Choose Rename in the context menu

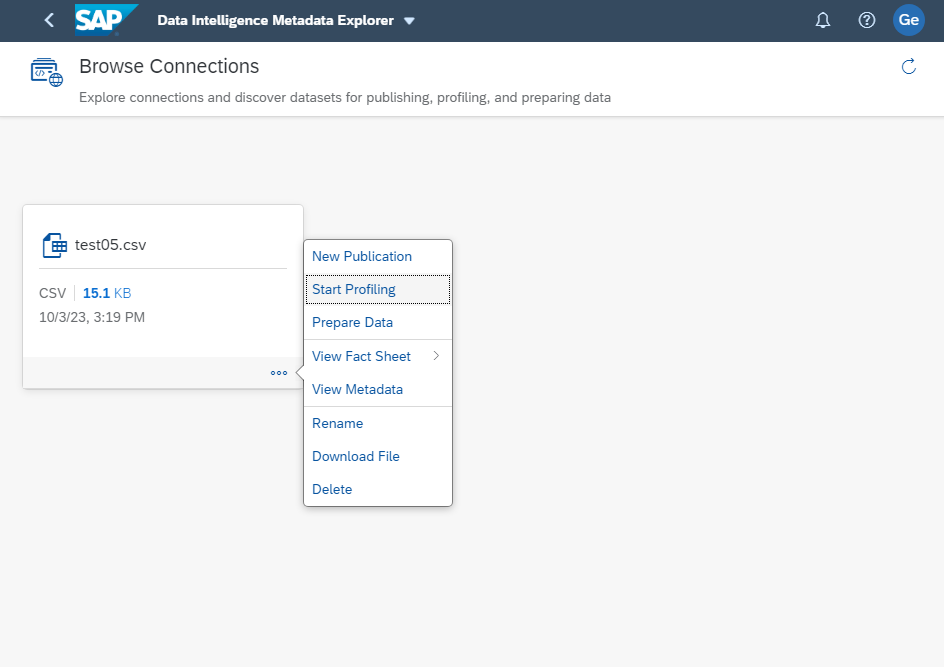click(337, 423)
